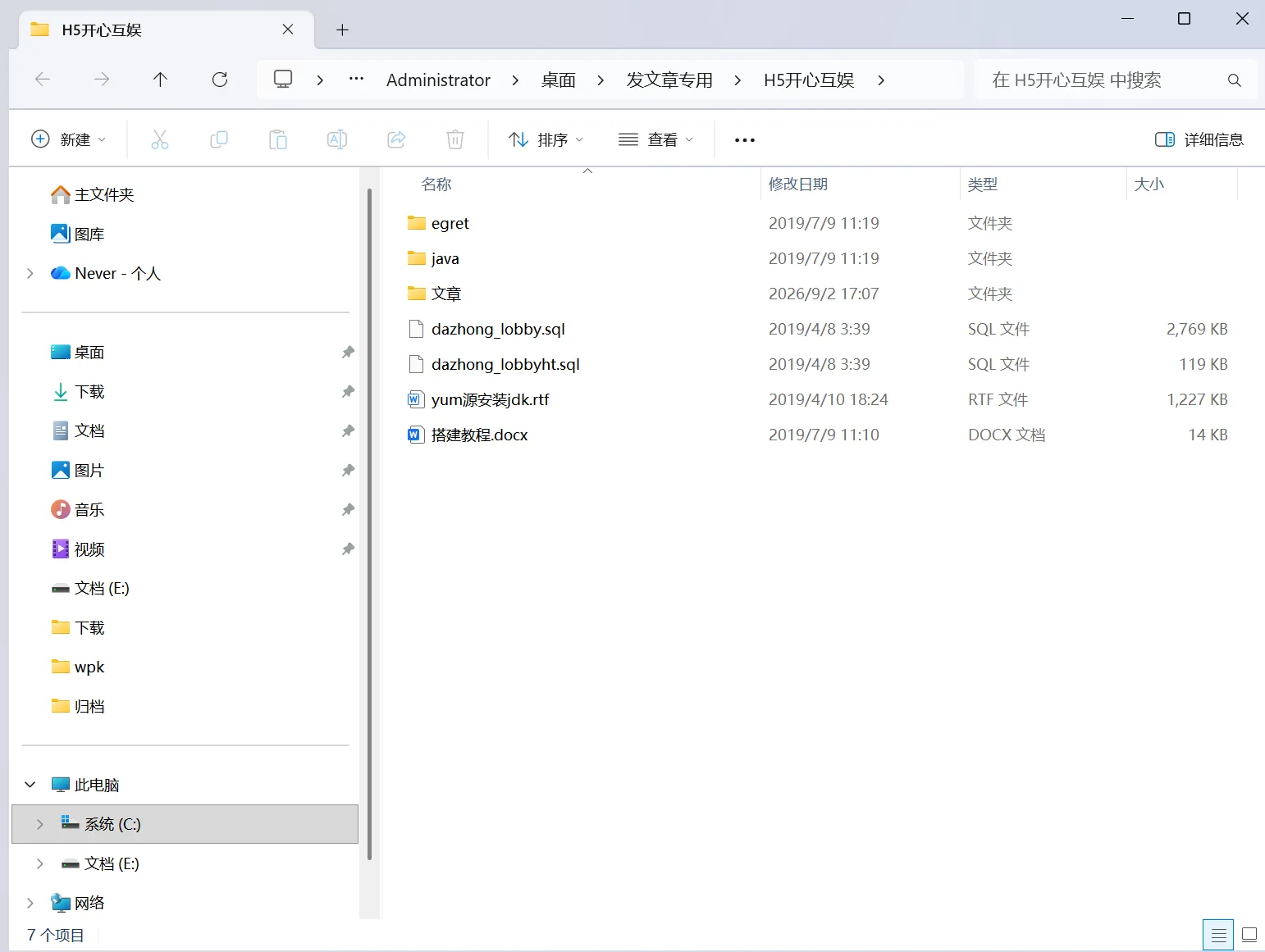The width and height of the screenshot is (1265, 952).
Task: Switch to large thumbnails view icon
Action: [1249, 935]
